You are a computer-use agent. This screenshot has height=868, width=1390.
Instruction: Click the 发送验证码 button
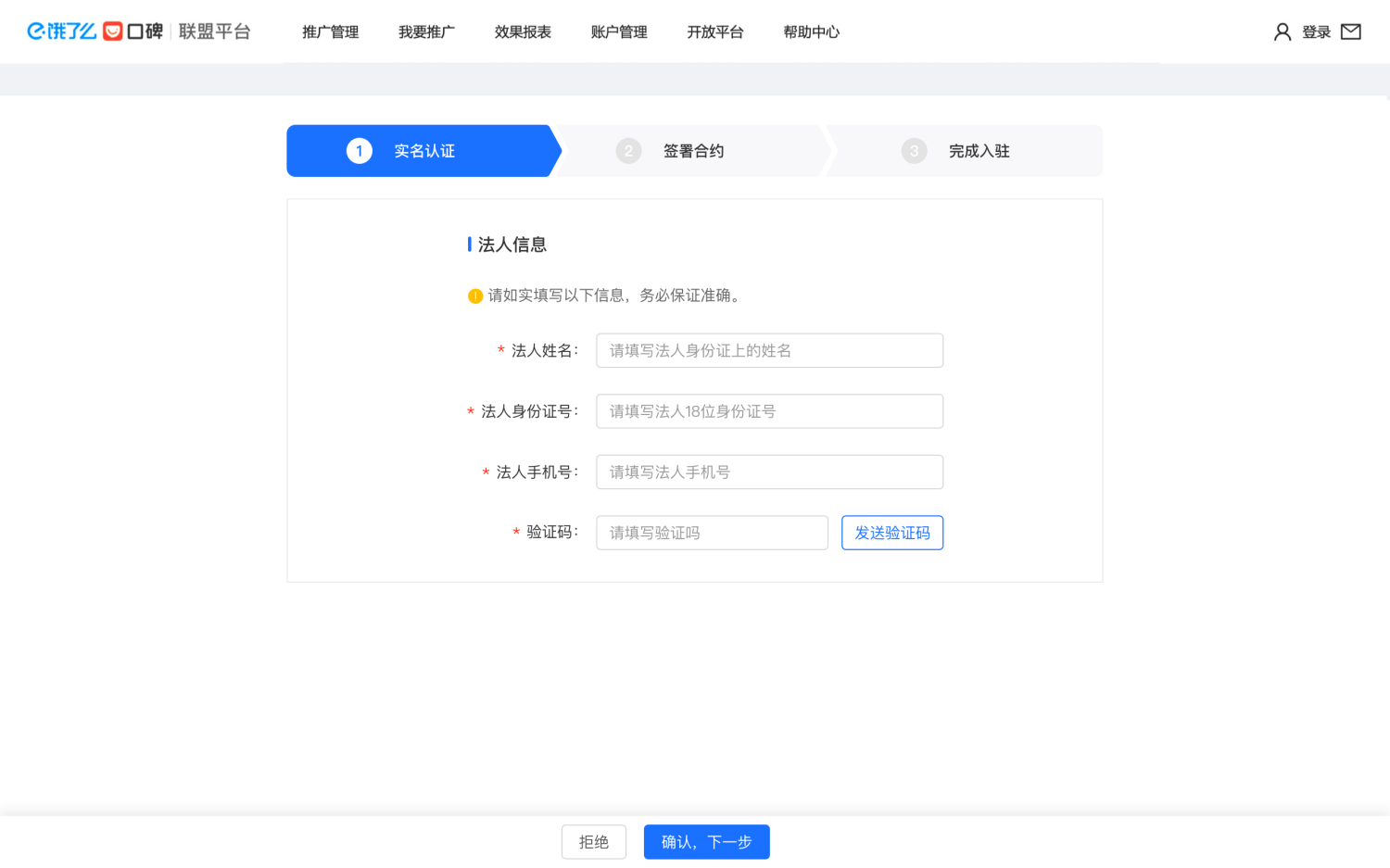(892, 533)
